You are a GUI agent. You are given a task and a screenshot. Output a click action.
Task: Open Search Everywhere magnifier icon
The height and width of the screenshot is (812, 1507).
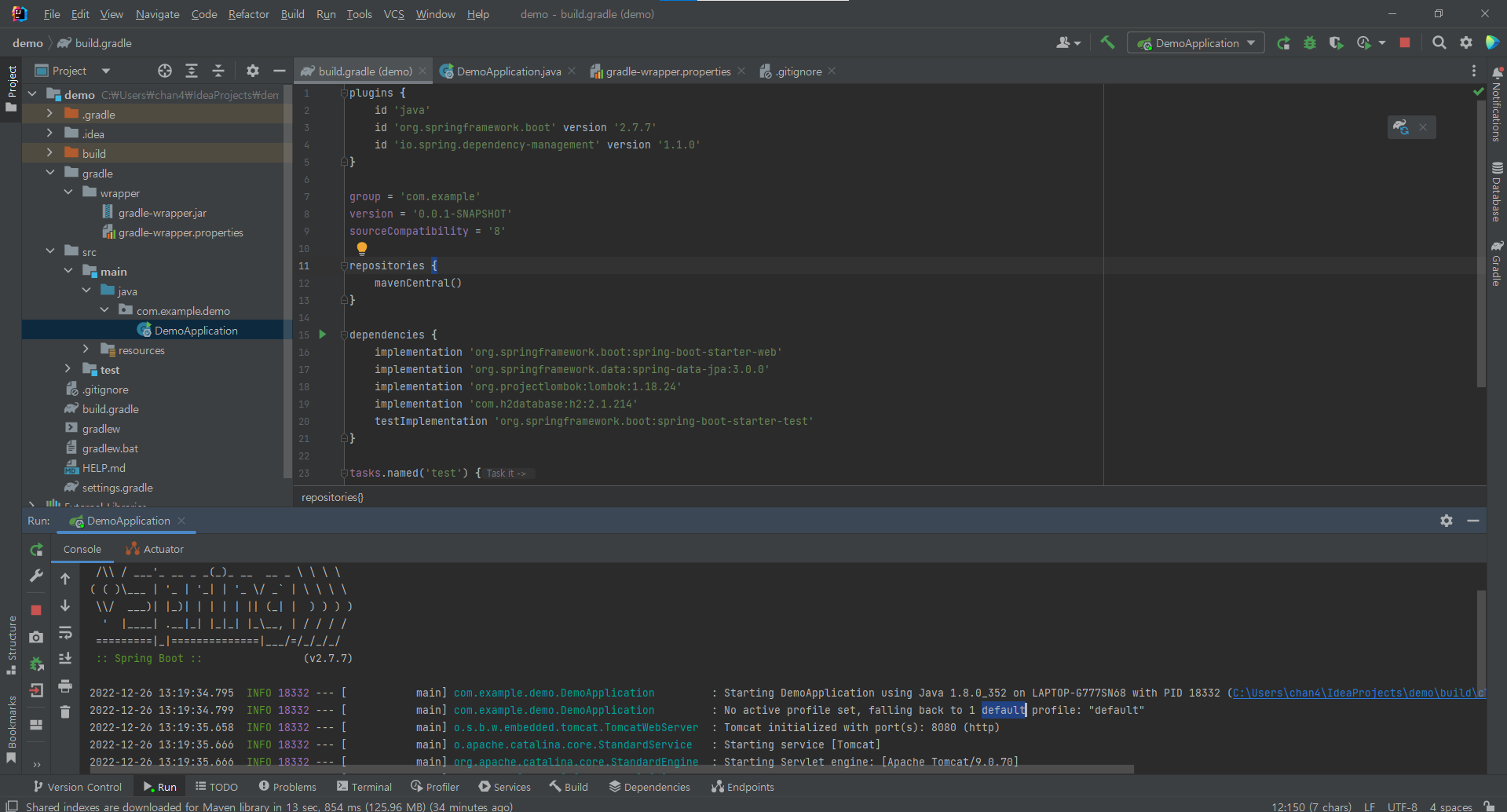(1439, 42)
